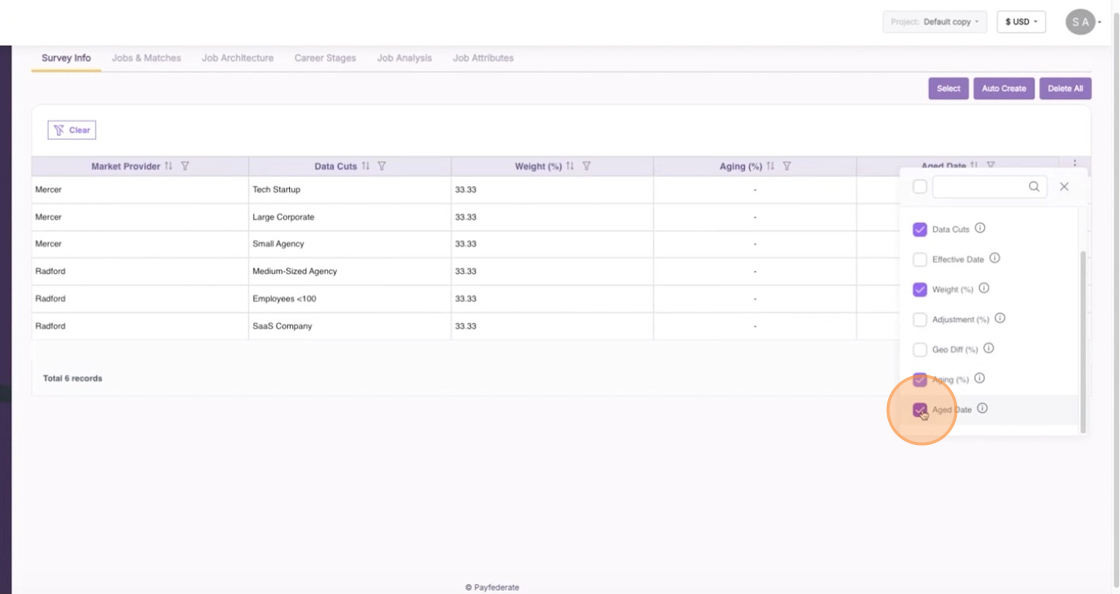1120x594 pixels.
Task: Click the Total 6 records text
Action: click(x=72, y=378)
